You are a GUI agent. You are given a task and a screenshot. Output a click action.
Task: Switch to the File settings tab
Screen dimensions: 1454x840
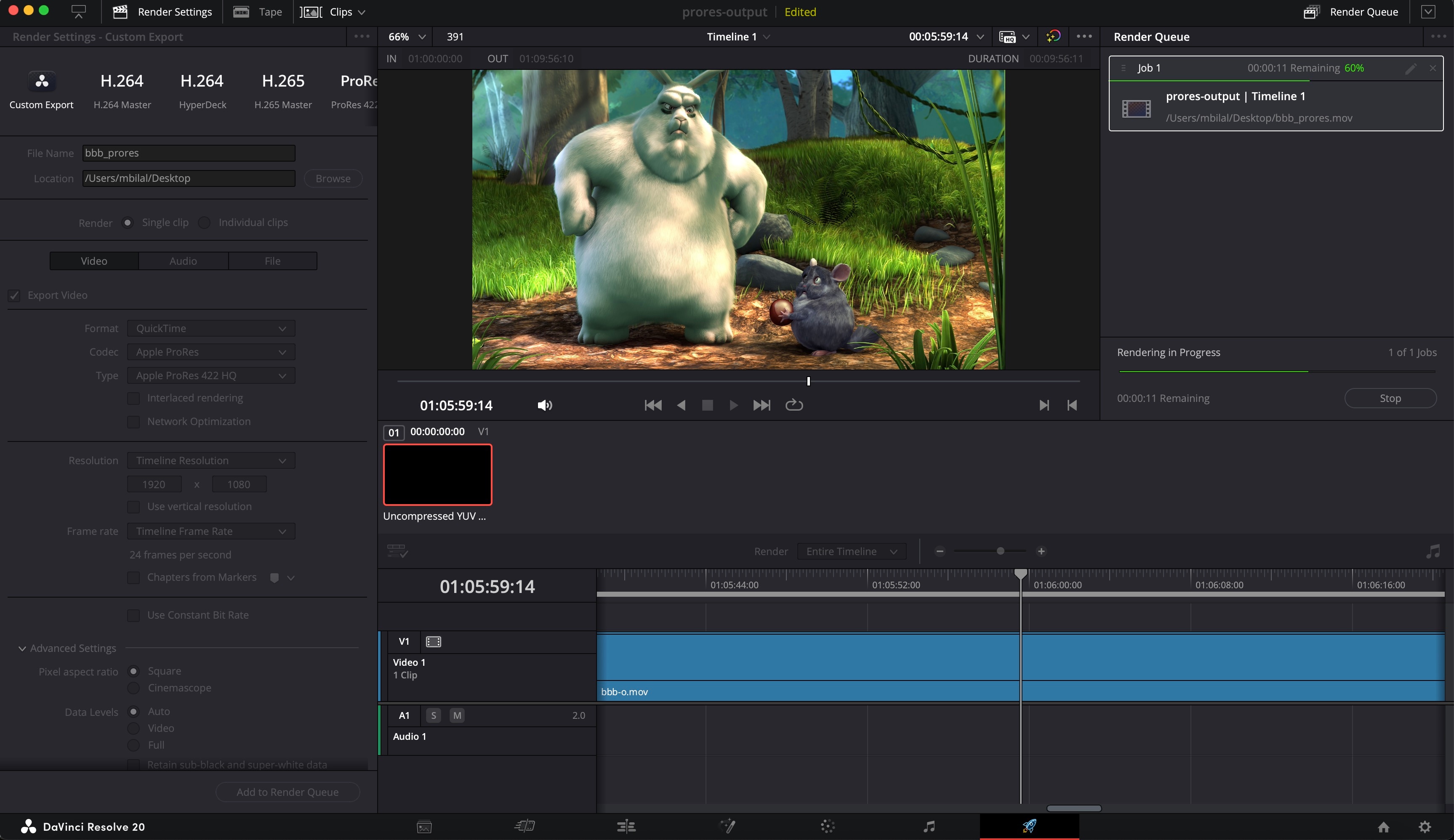click(272, 261)
